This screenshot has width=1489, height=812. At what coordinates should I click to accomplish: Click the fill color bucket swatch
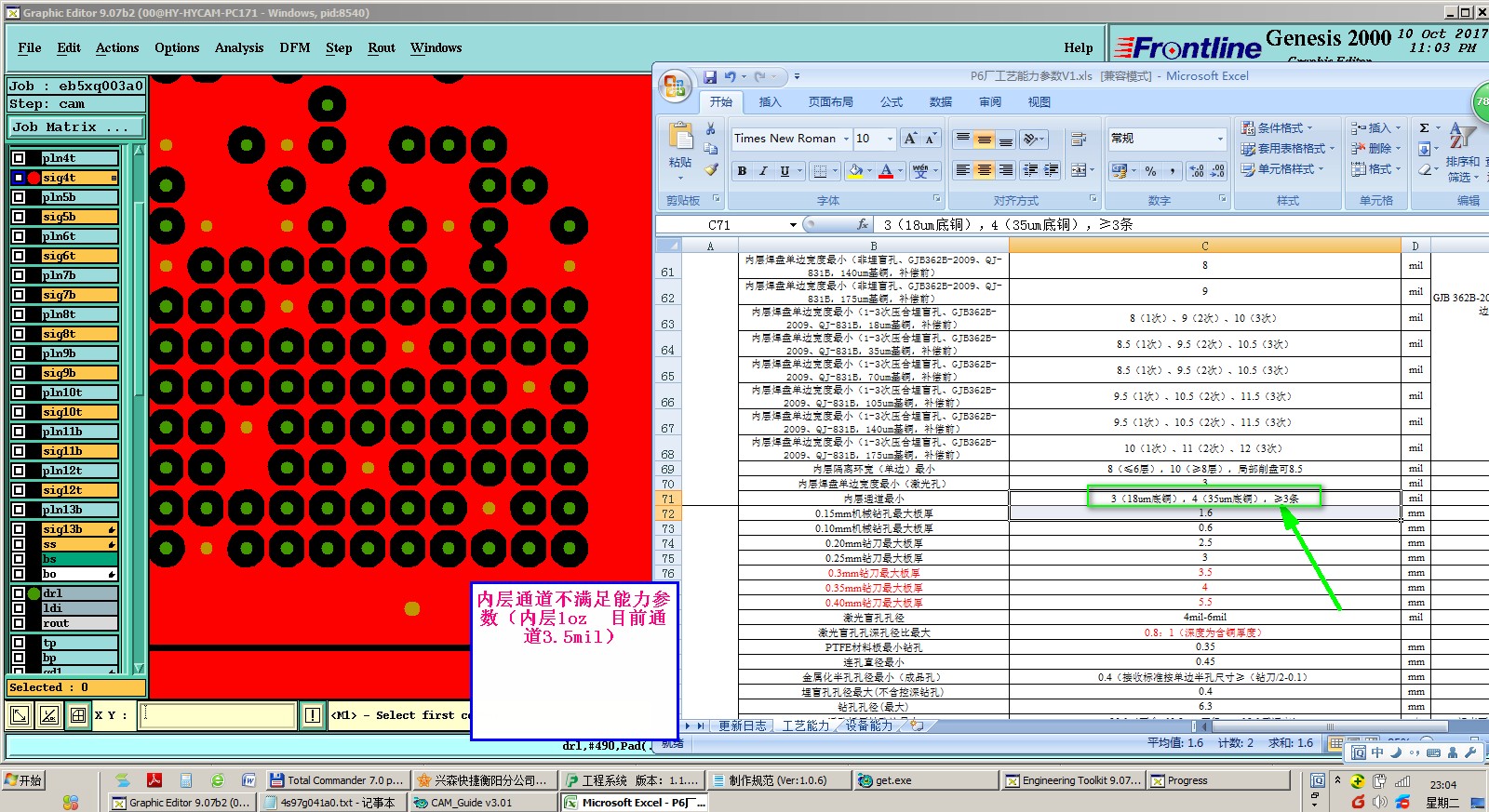[855, 171]
